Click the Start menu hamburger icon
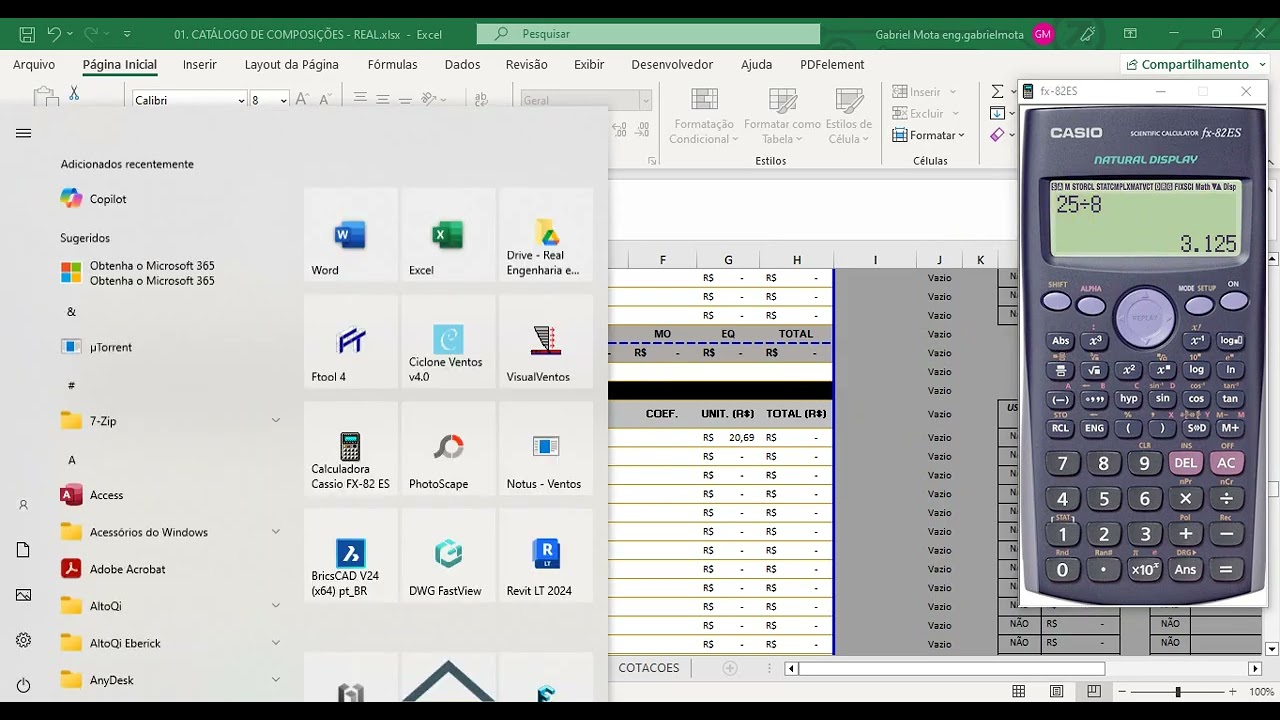Viewport: 1280px width, 720px height. 24,133
